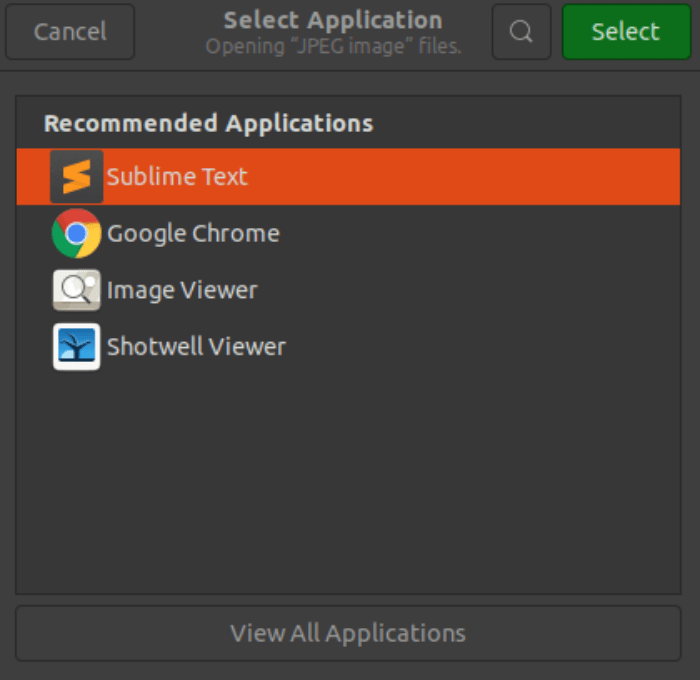
Task: Click the Google Chrome logo icon
Action: (77, 234)
